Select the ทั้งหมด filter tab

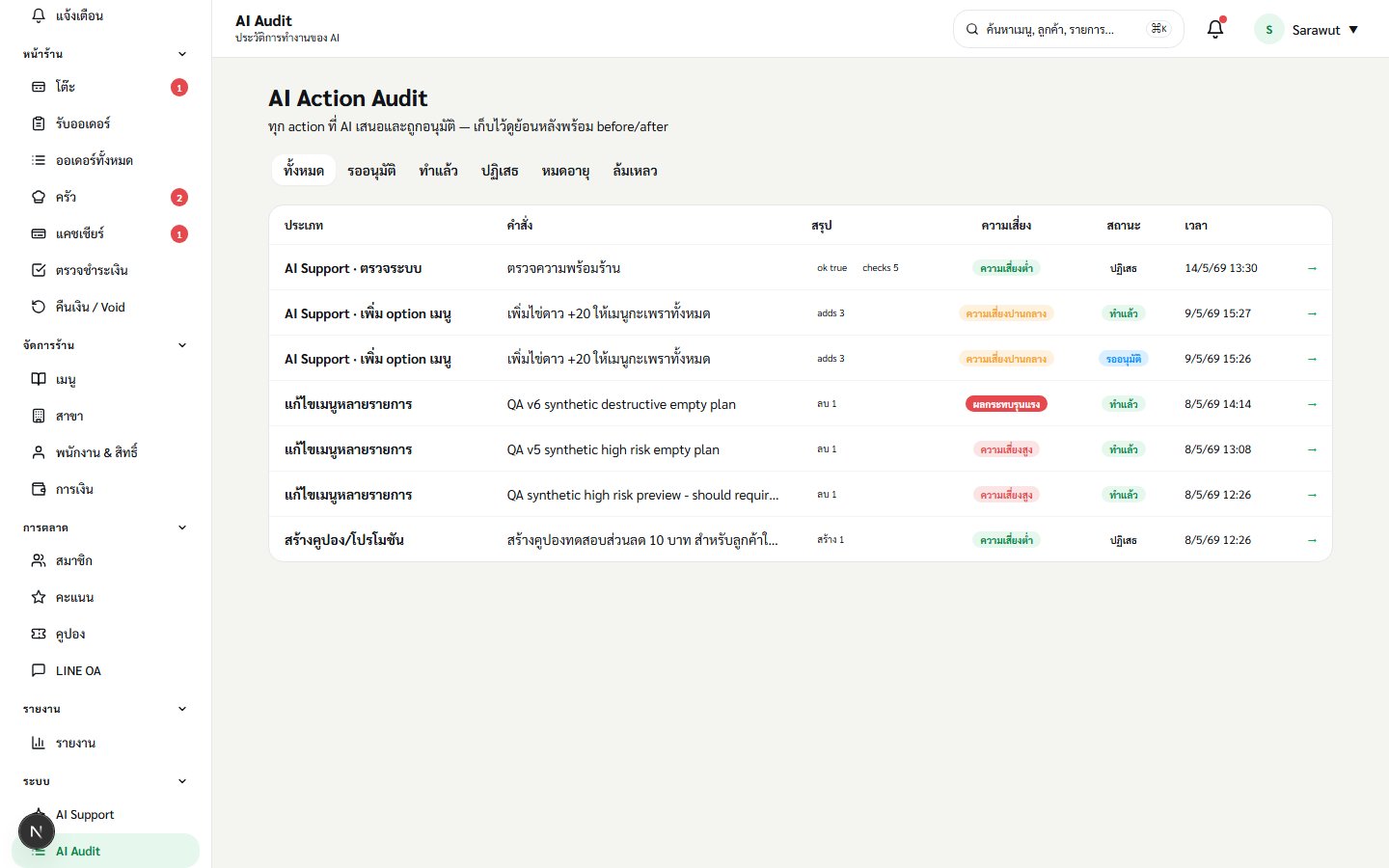pyautogui.click(x=304, y=171)
